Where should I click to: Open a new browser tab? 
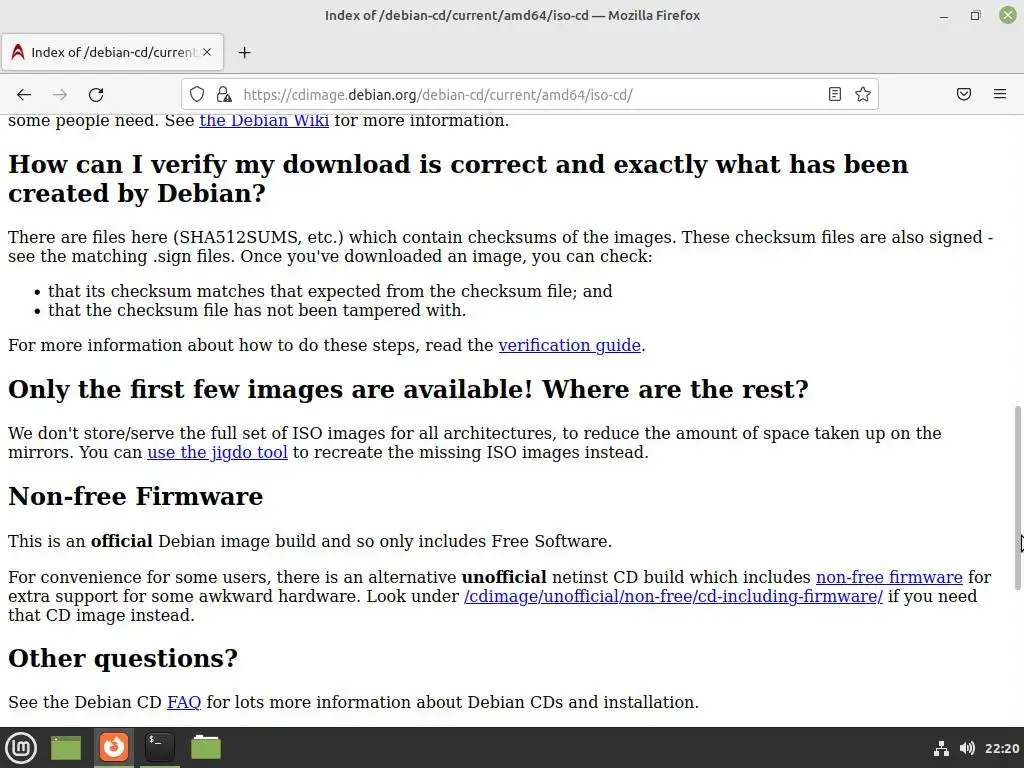[x=244, y=52]
